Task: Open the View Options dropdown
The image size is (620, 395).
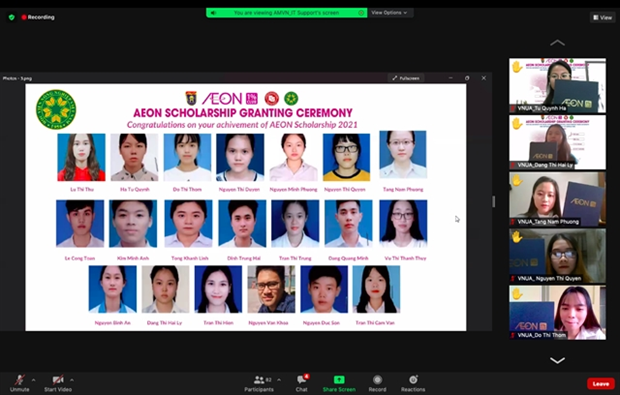Action: (x=390, y=13)
